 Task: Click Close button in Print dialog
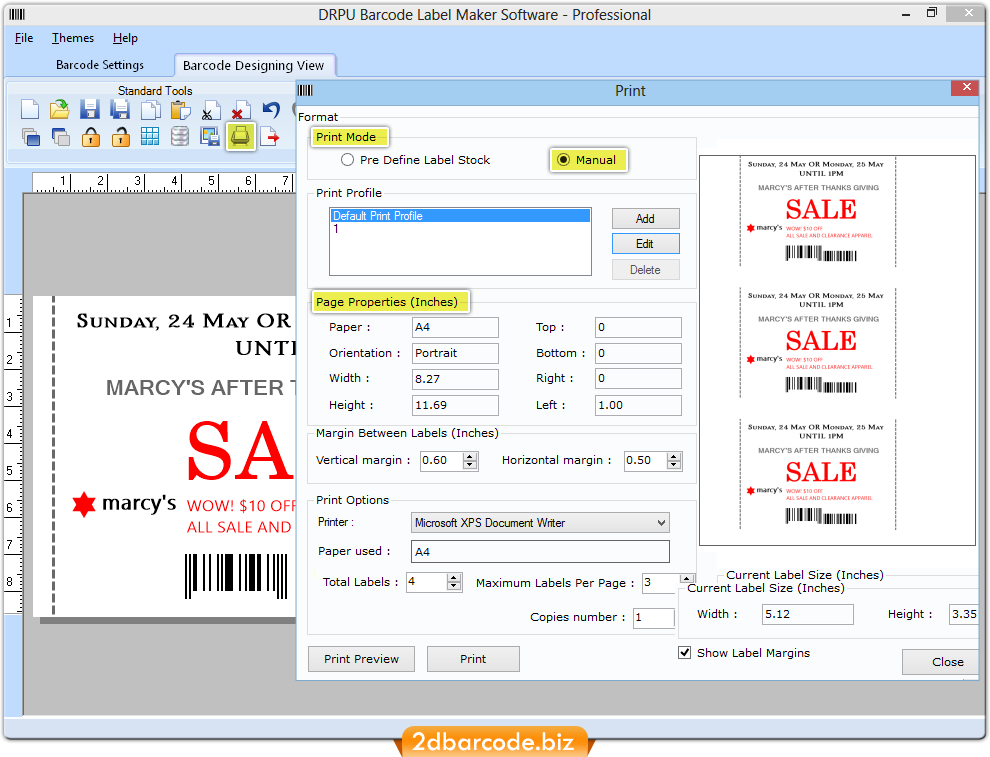click(x=942, y=662)
